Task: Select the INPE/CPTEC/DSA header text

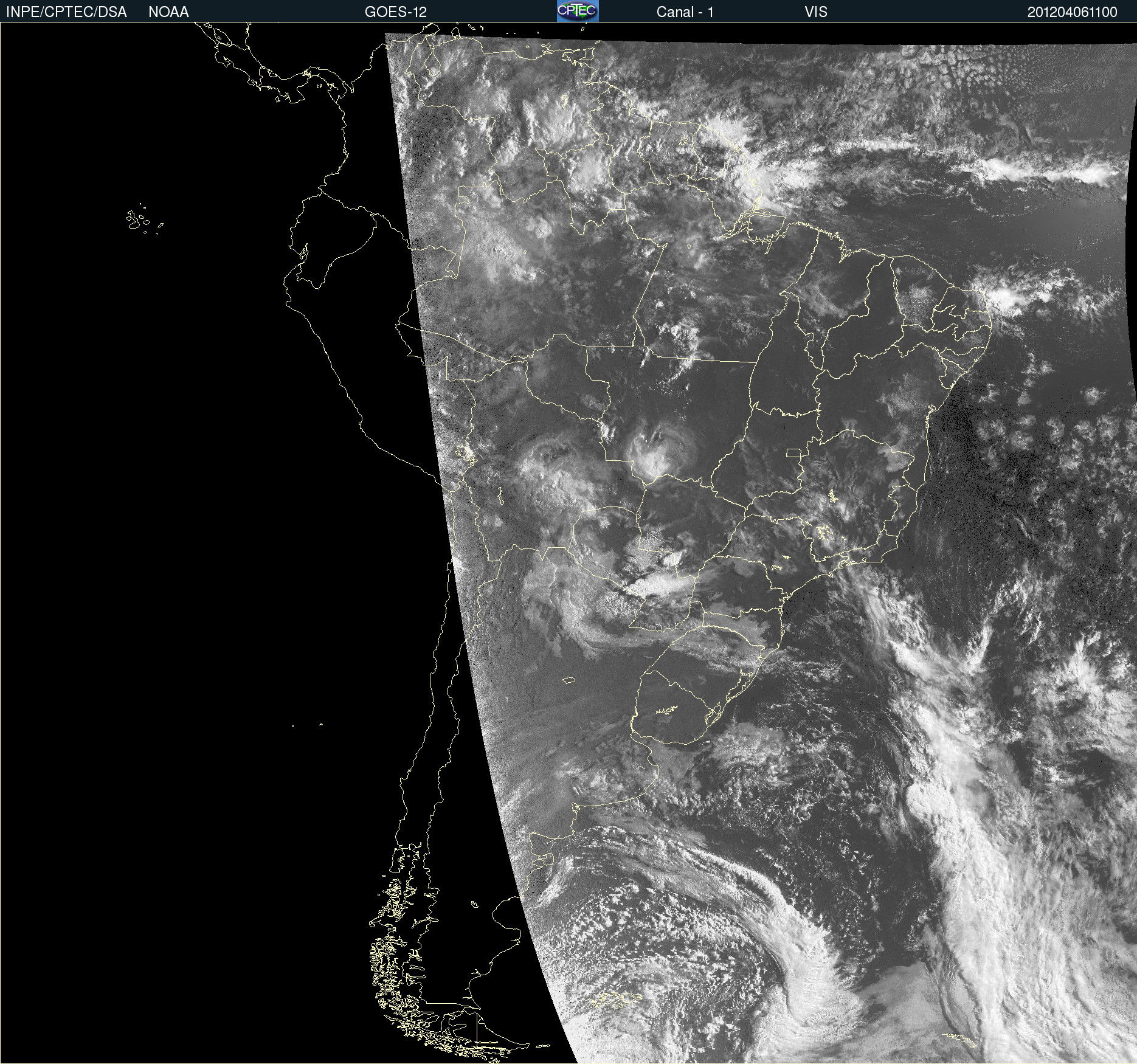Action: coord(66,12)
